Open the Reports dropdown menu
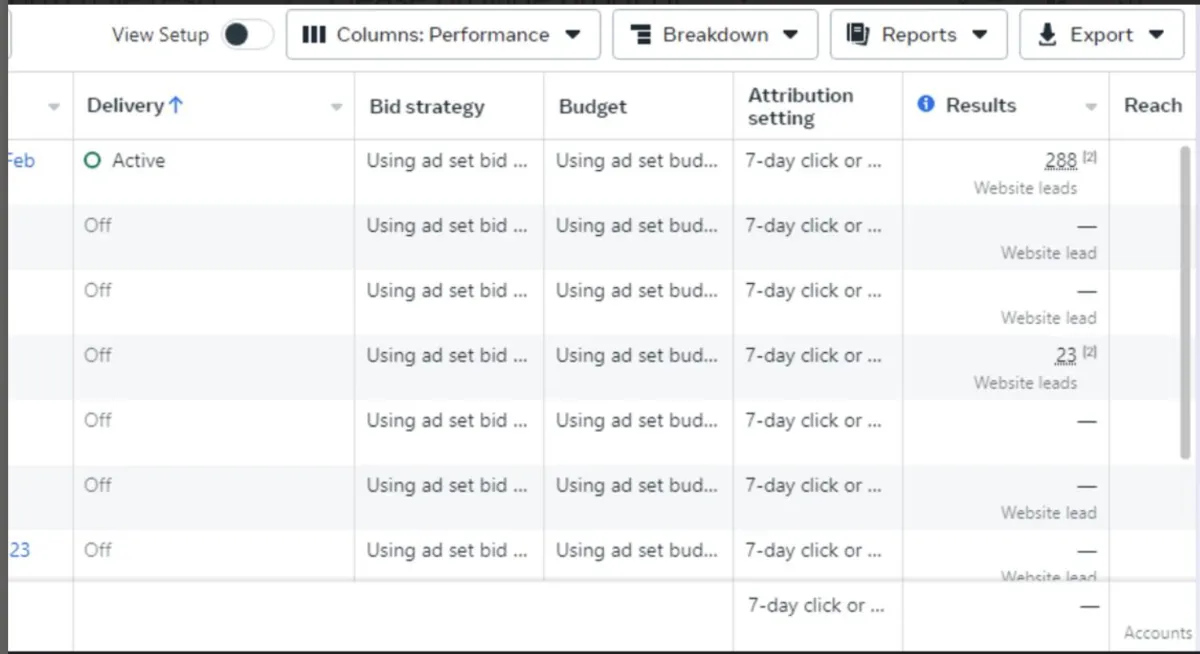Screen dimensions: 1200x654 [x=917, y=35]
